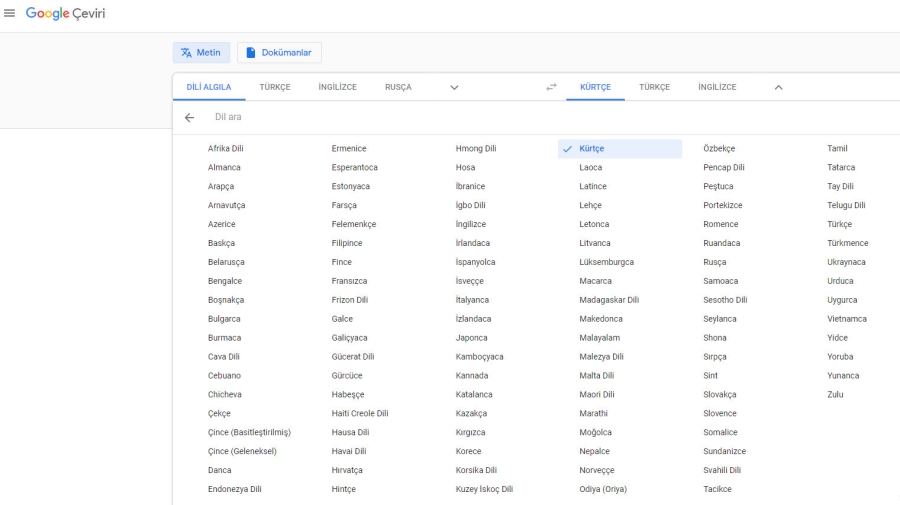The height and width of the screenshot is (505, 900).
Task: Select Tacikçe
Action: tap(717, 490)
